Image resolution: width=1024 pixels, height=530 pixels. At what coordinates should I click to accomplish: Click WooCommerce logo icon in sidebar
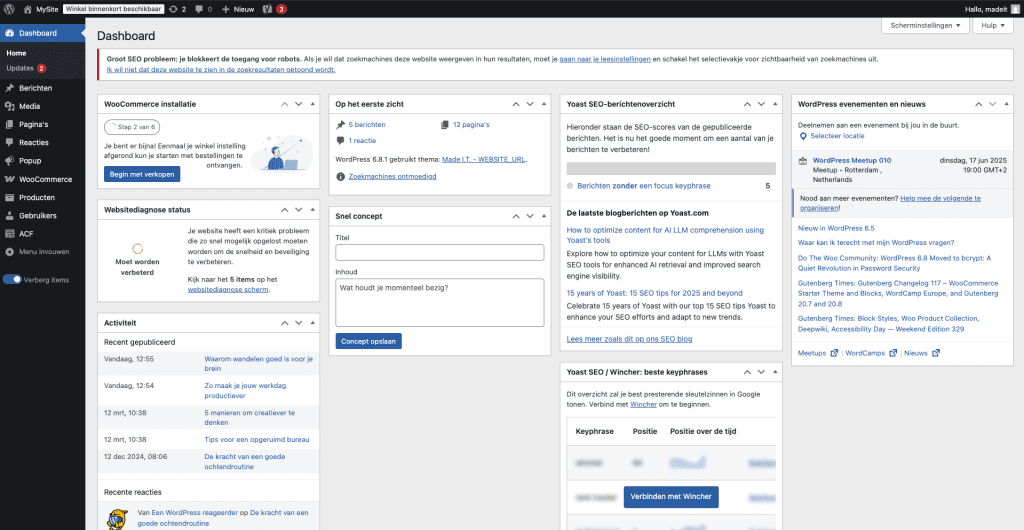point(10,179)
